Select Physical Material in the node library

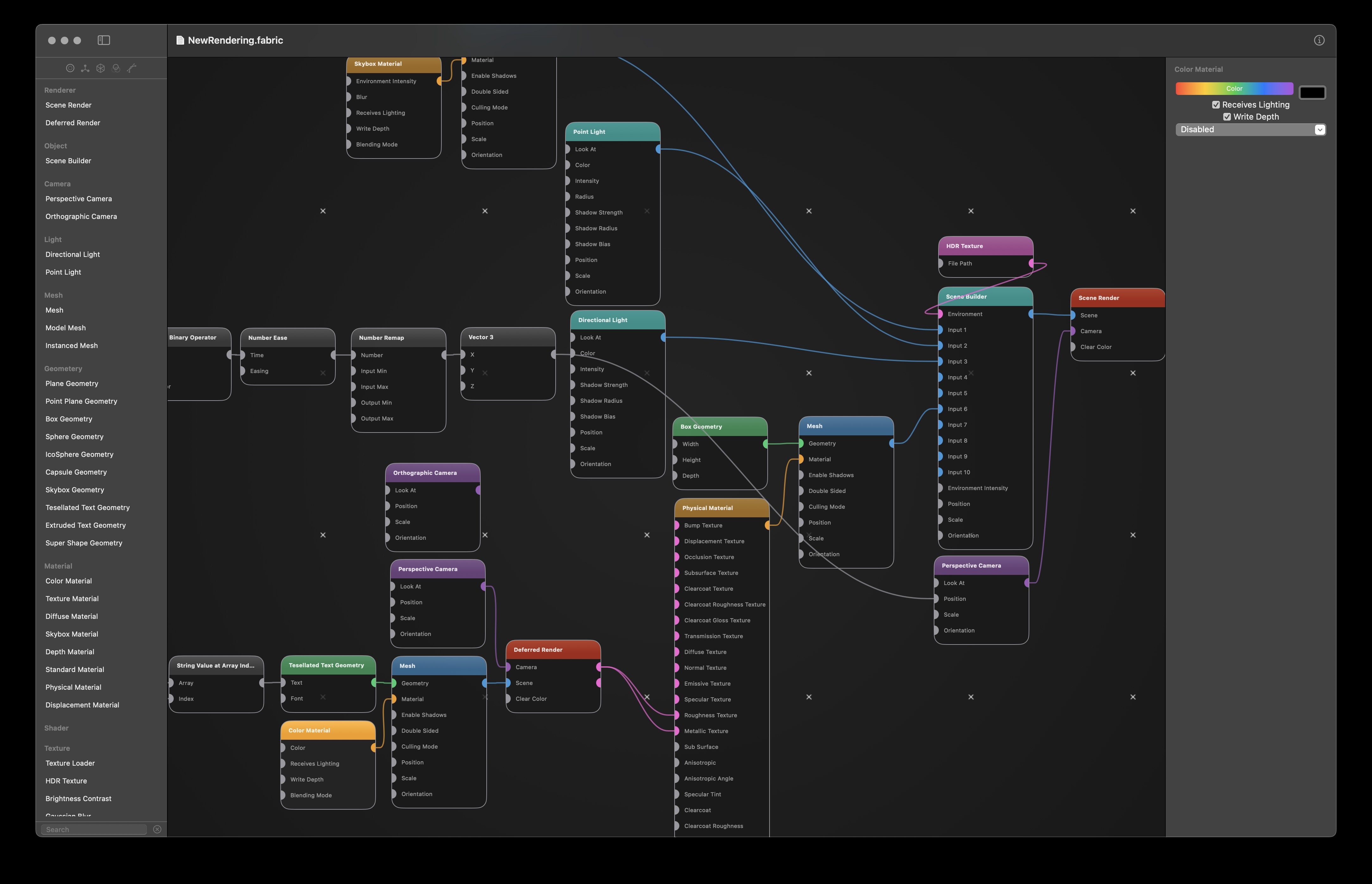click(73, 687)
